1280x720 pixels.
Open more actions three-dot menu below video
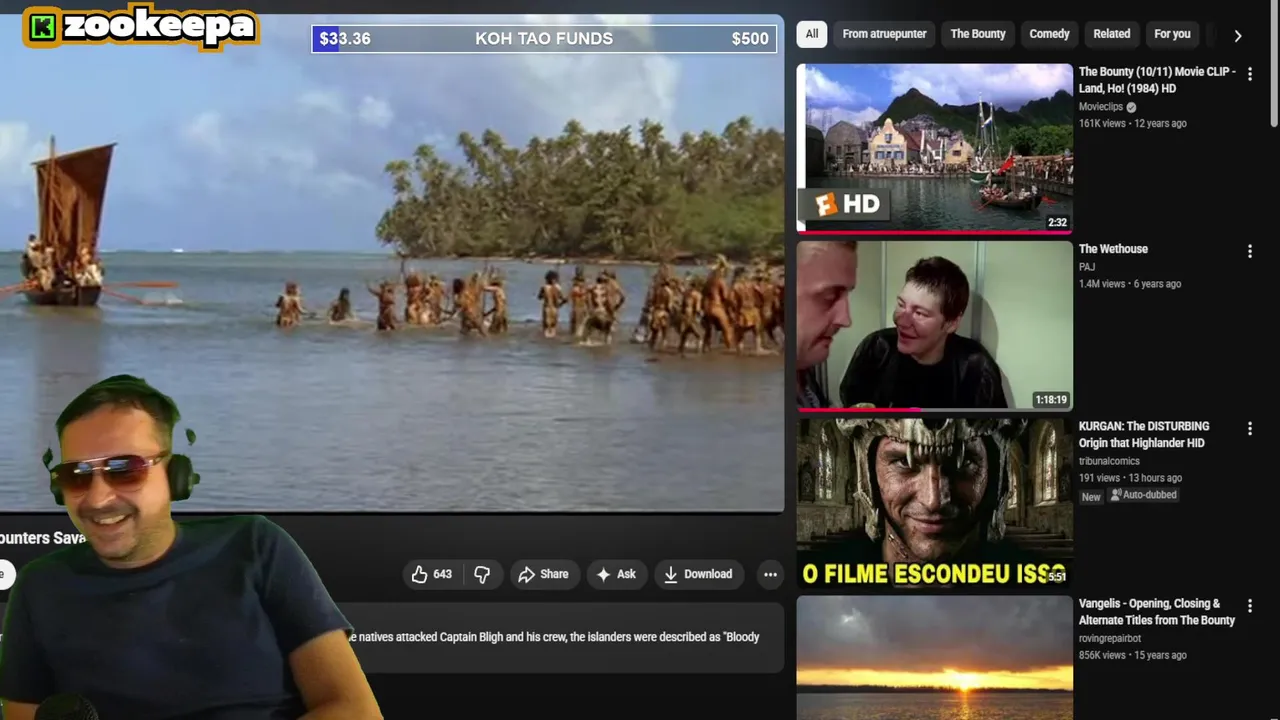point(770,574)
